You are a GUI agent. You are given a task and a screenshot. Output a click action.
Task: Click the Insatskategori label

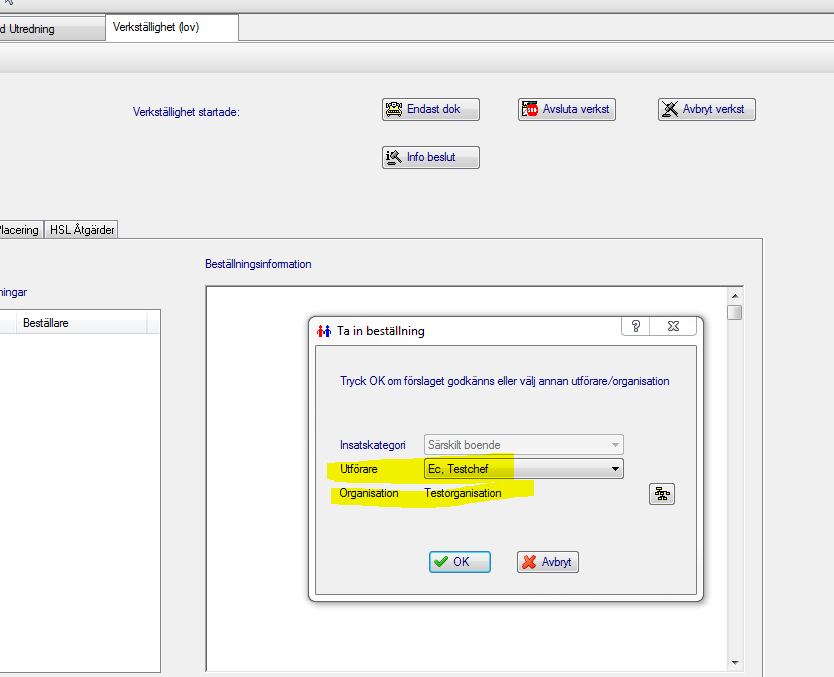pos(372,445)
